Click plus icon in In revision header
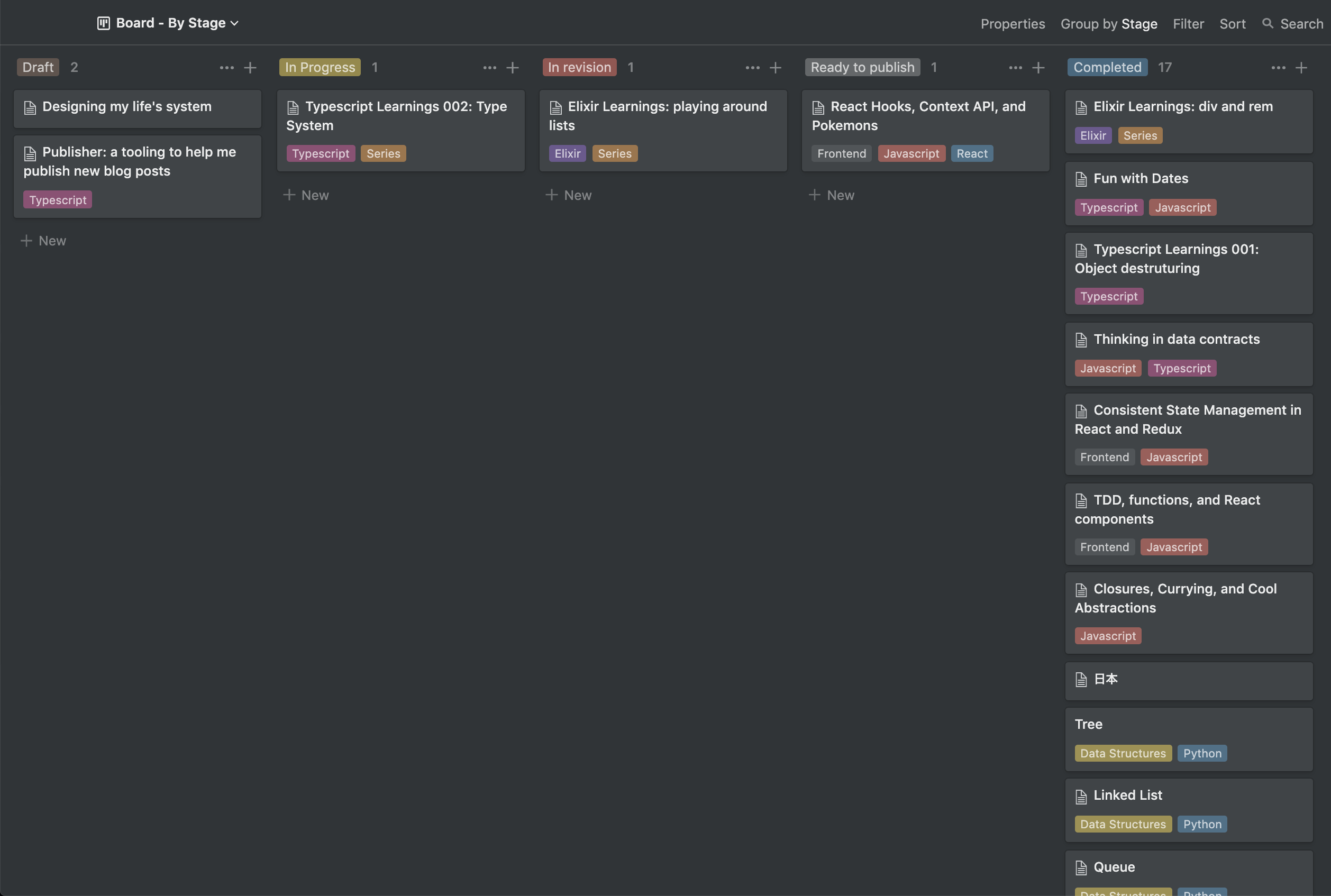Screen dimensions: 1331x896 click(x=775, y=67)
